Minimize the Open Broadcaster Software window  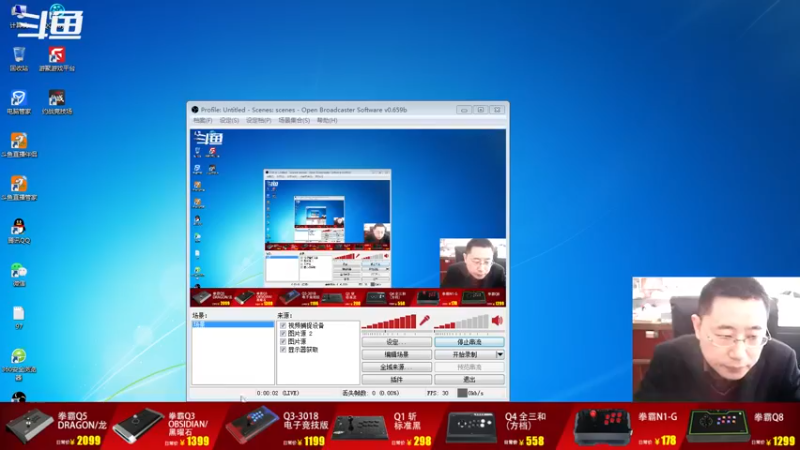click(464, 110)
